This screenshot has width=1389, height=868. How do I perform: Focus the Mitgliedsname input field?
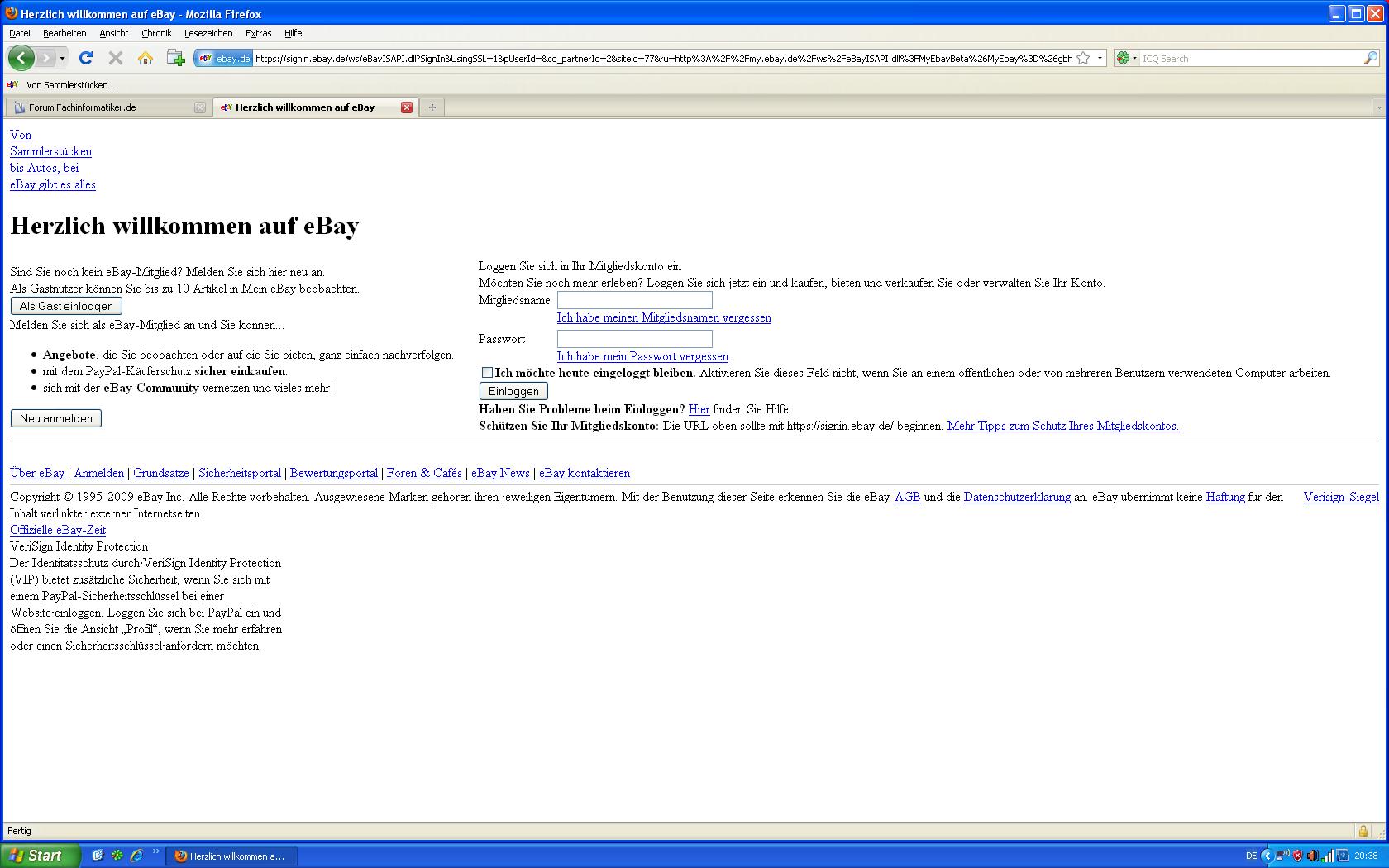pyautogui.click(x=635, y=300)
